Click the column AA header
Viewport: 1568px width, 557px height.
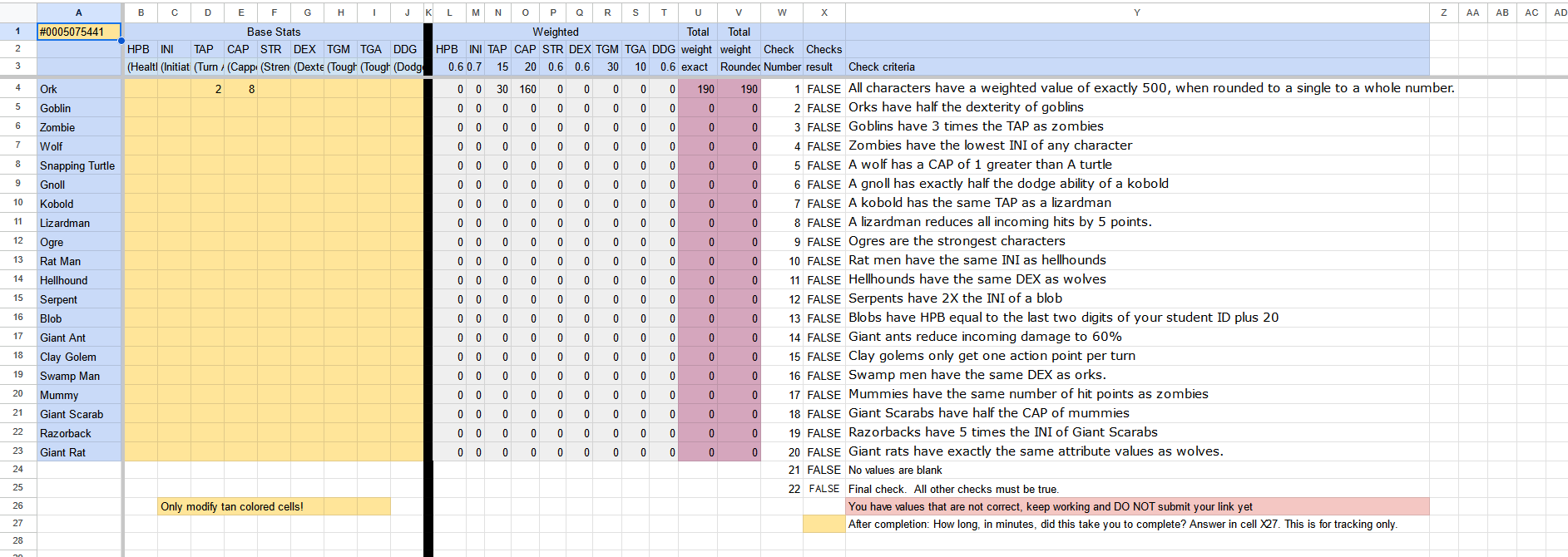[1472, 12]
